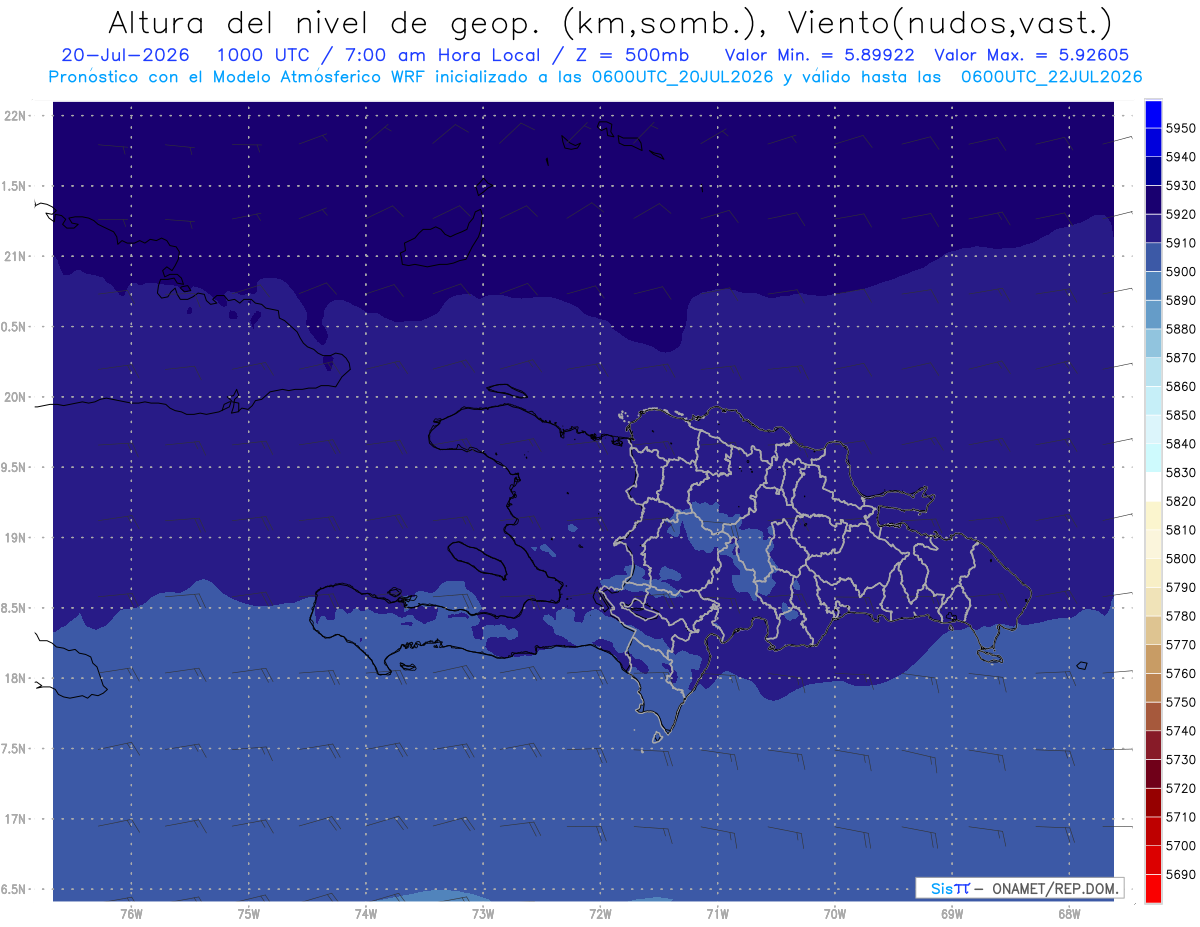Click the "1000 UTC" time label
The height and width of the screenshot is (927, 1200).
(265, 55)
